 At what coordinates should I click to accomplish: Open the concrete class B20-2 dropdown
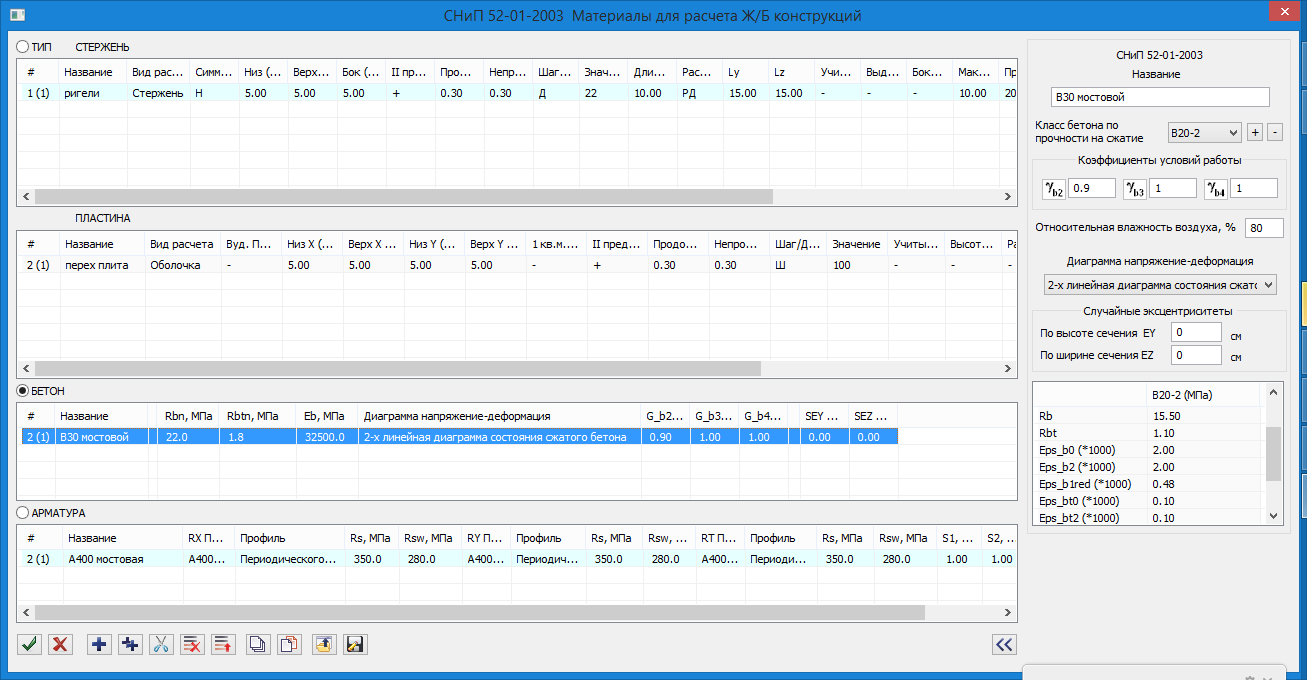coord(1204,132)
